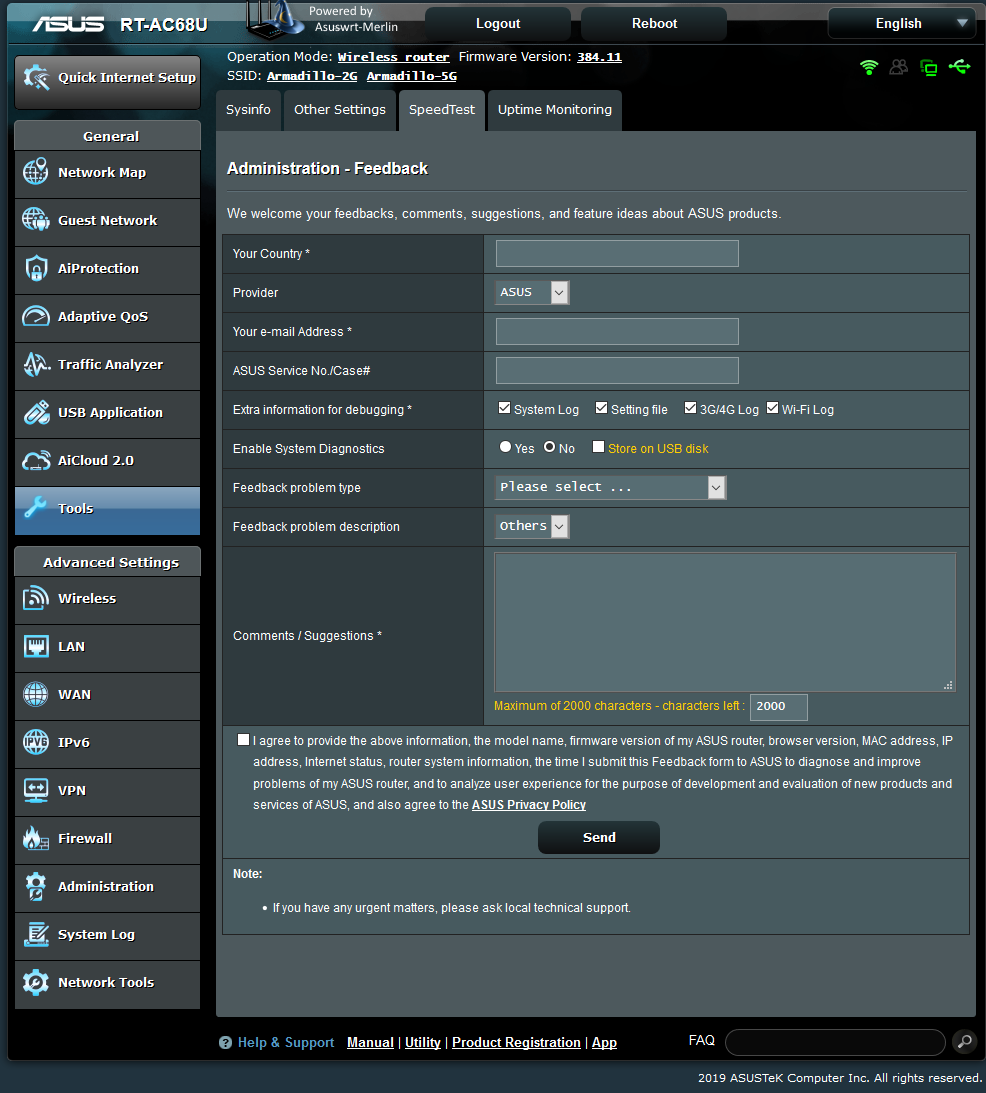
Task: Click the firmware version 384.11 link
Action: (599, 57)
